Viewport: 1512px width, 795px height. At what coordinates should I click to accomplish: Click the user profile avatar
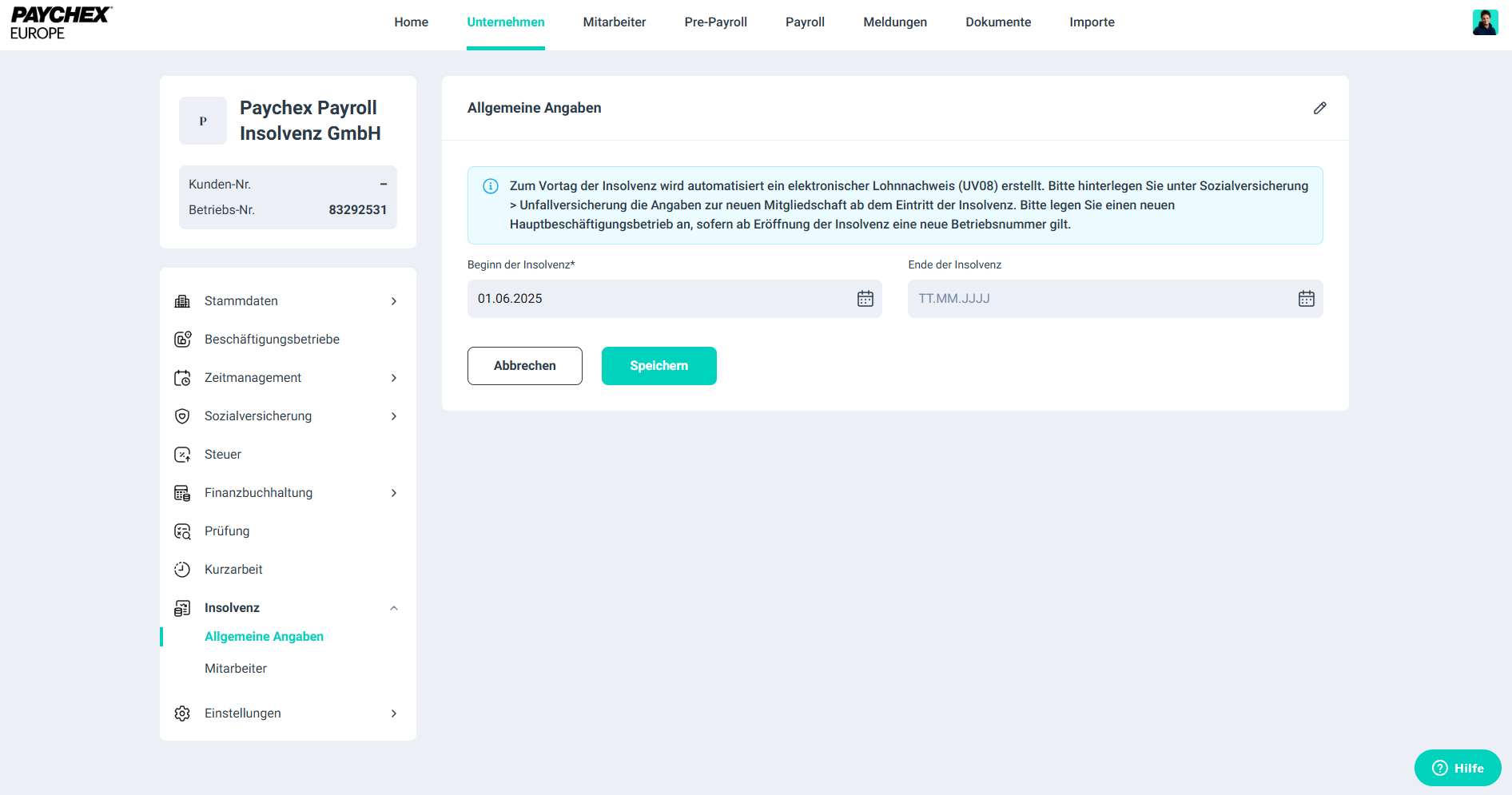[1485, 22]
